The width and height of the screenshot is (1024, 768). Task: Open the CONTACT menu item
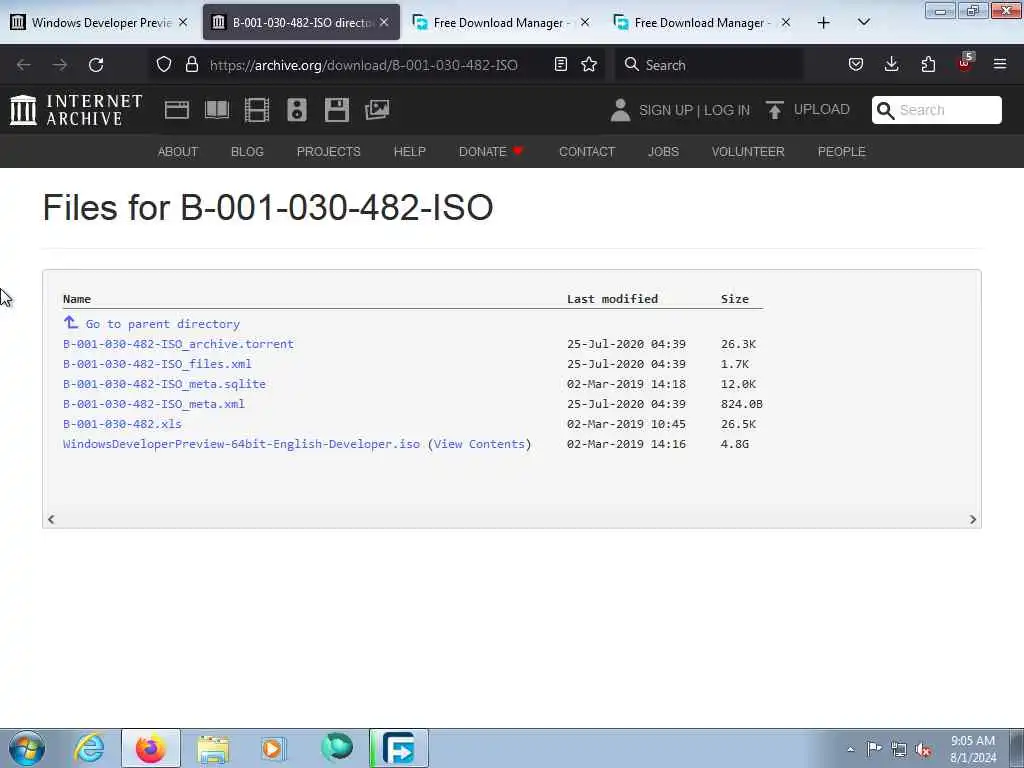tap(587, 152)
